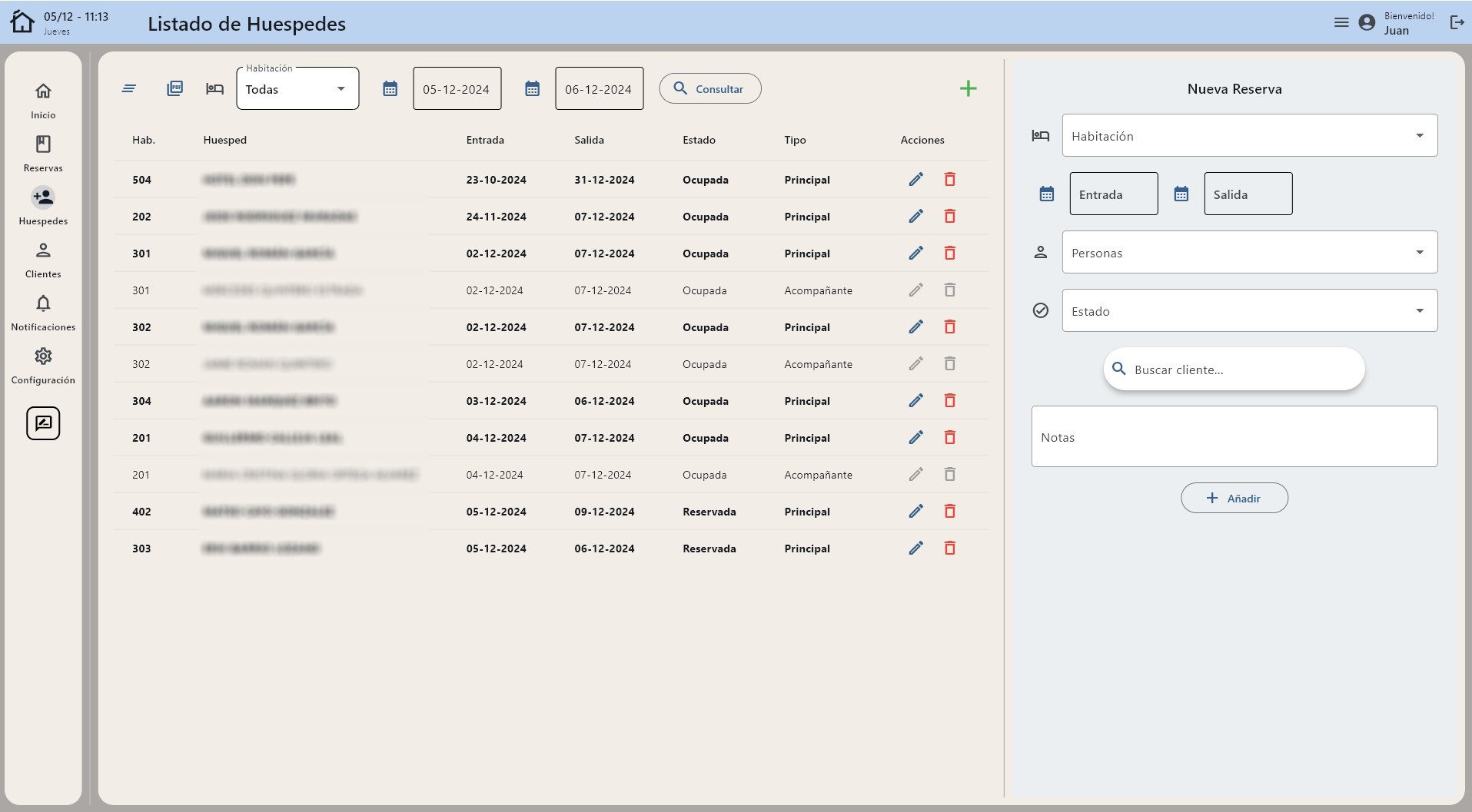Edit guest in room 504
1472x812 pixels.
tap(915, 179)
